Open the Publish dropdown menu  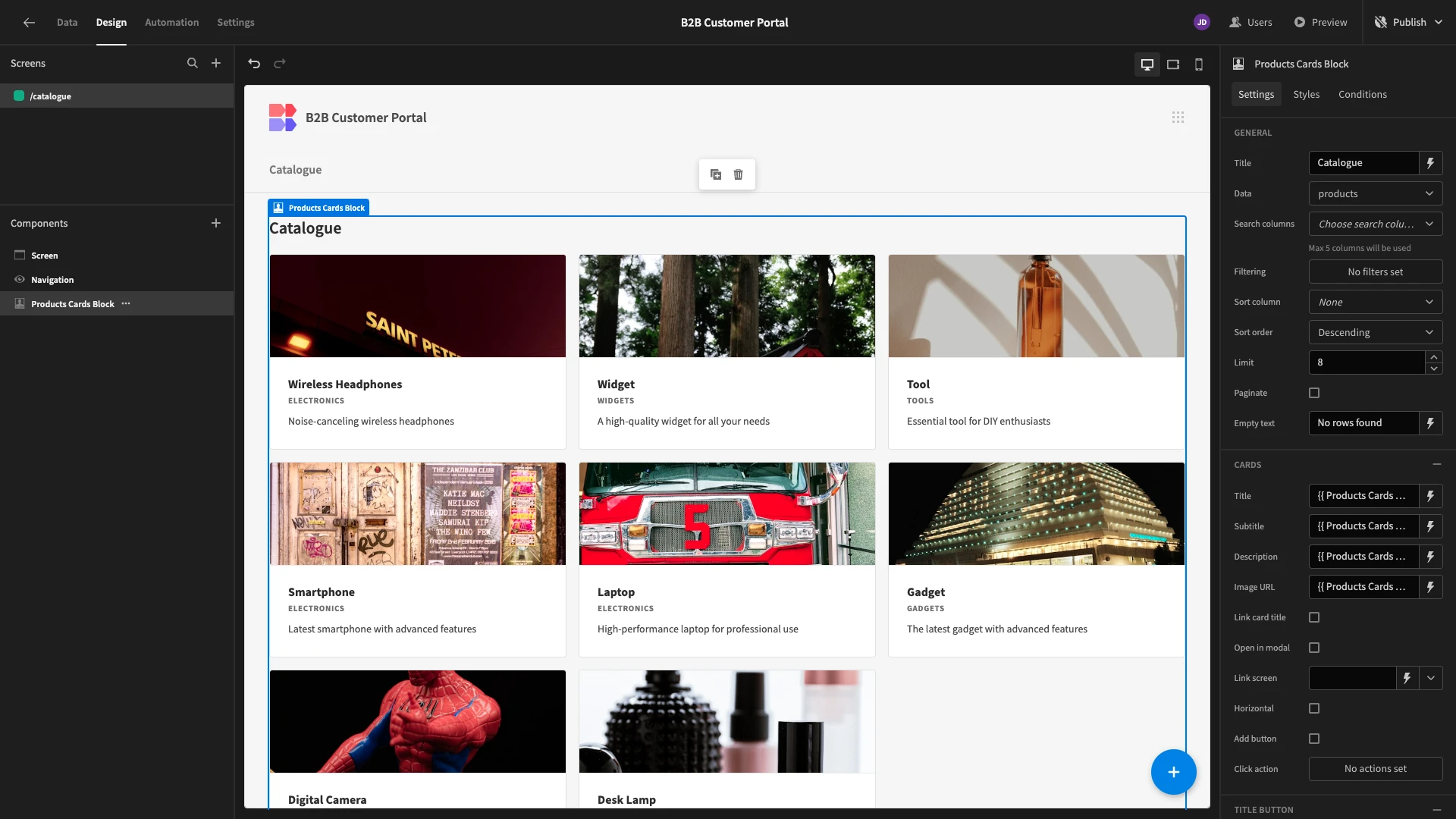pos(1409,23)
